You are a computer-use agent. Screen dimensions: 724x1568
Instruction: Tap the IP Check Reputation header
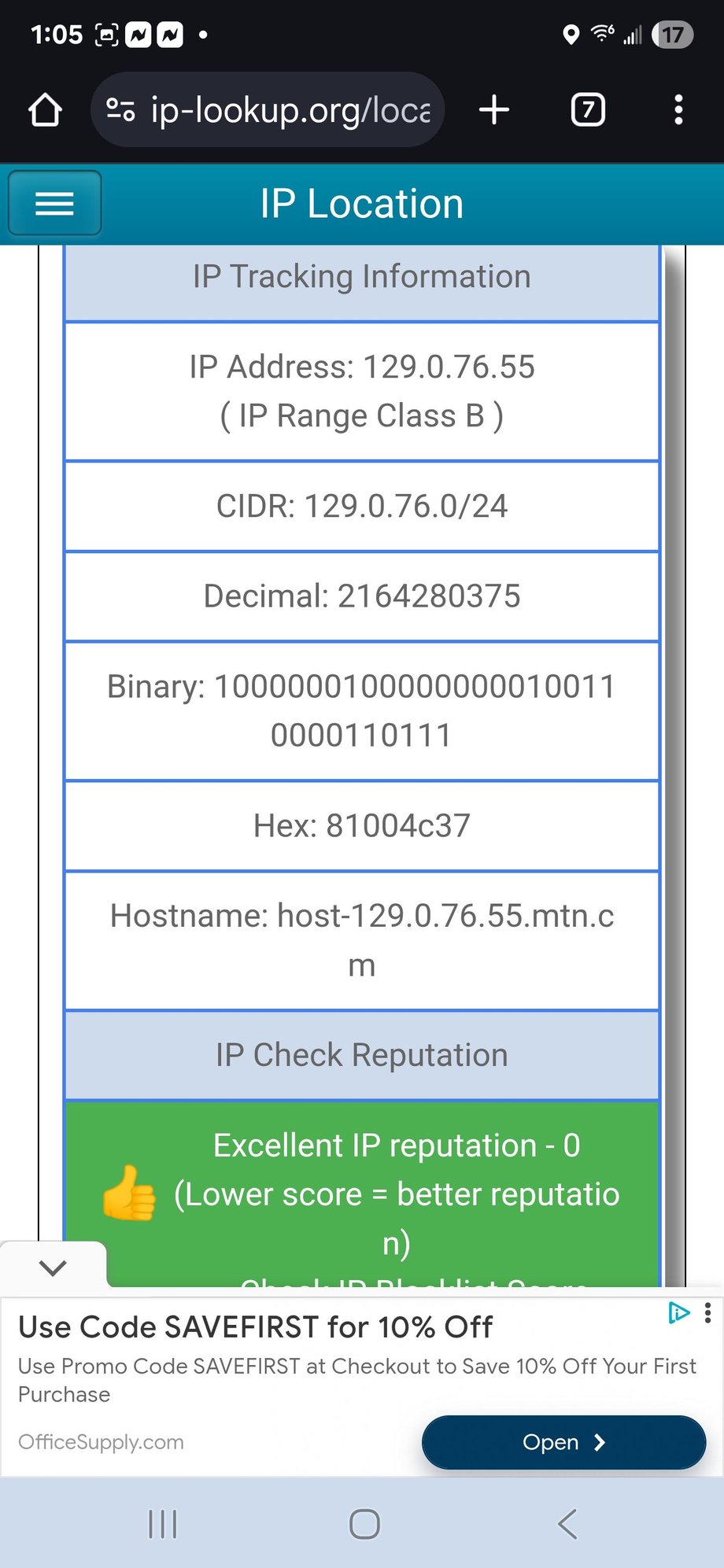pyautogui.click(x=362, y=1055)
